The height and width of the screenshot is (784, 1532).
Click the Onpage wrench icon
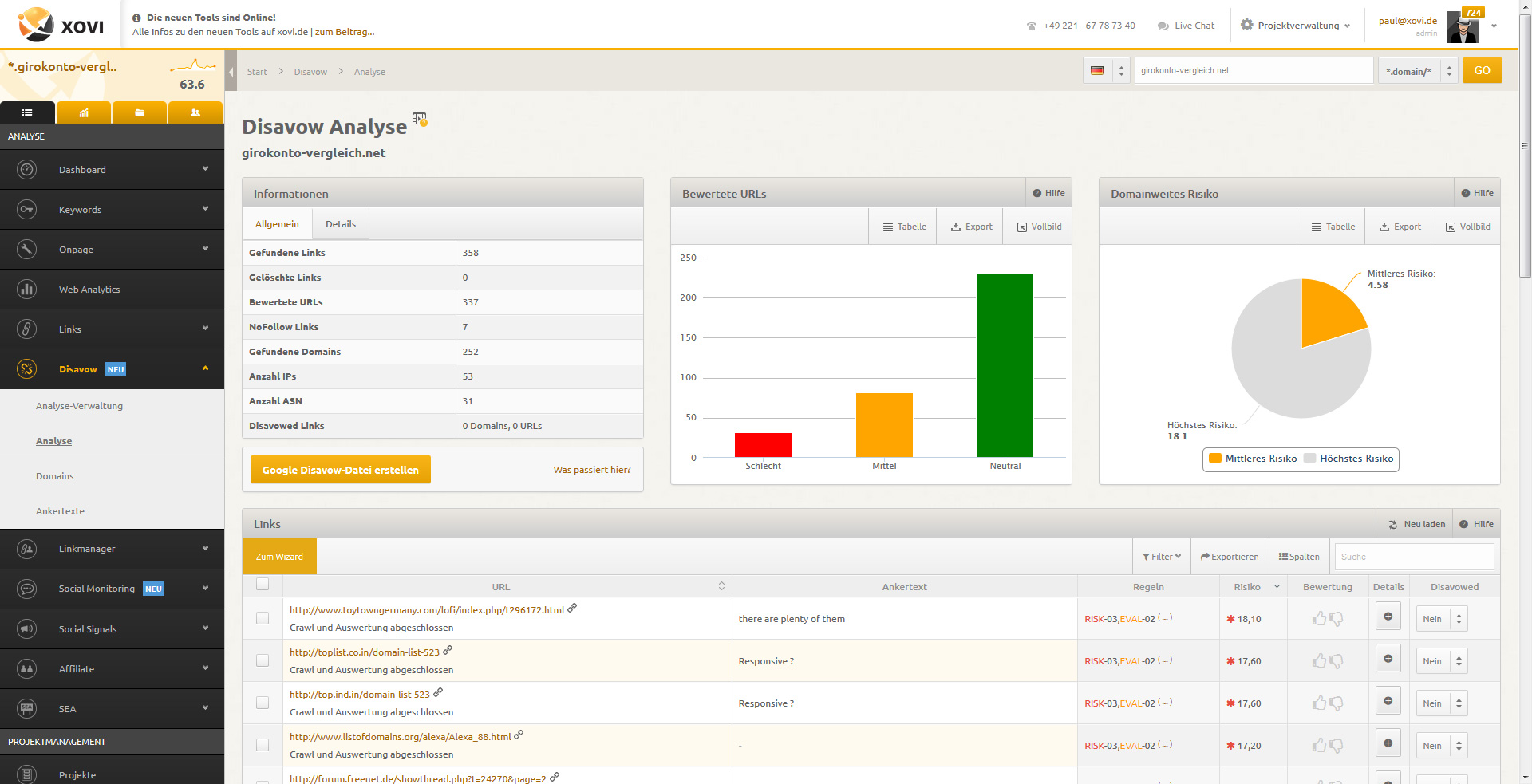pos(26,249)
